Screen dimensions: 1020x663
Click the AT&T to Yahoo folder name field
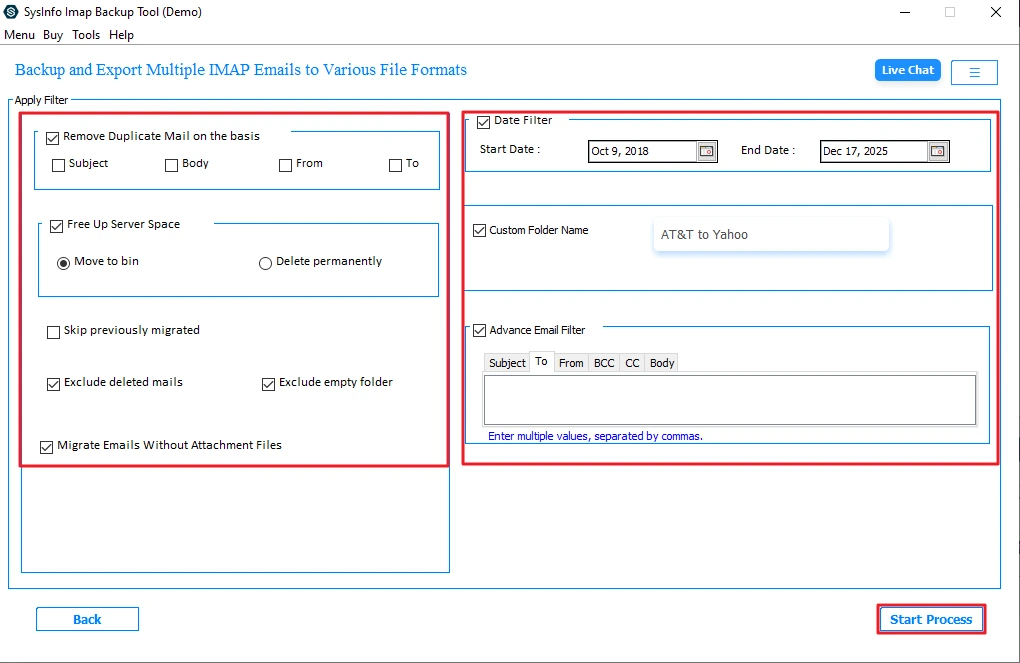[770, 234]
